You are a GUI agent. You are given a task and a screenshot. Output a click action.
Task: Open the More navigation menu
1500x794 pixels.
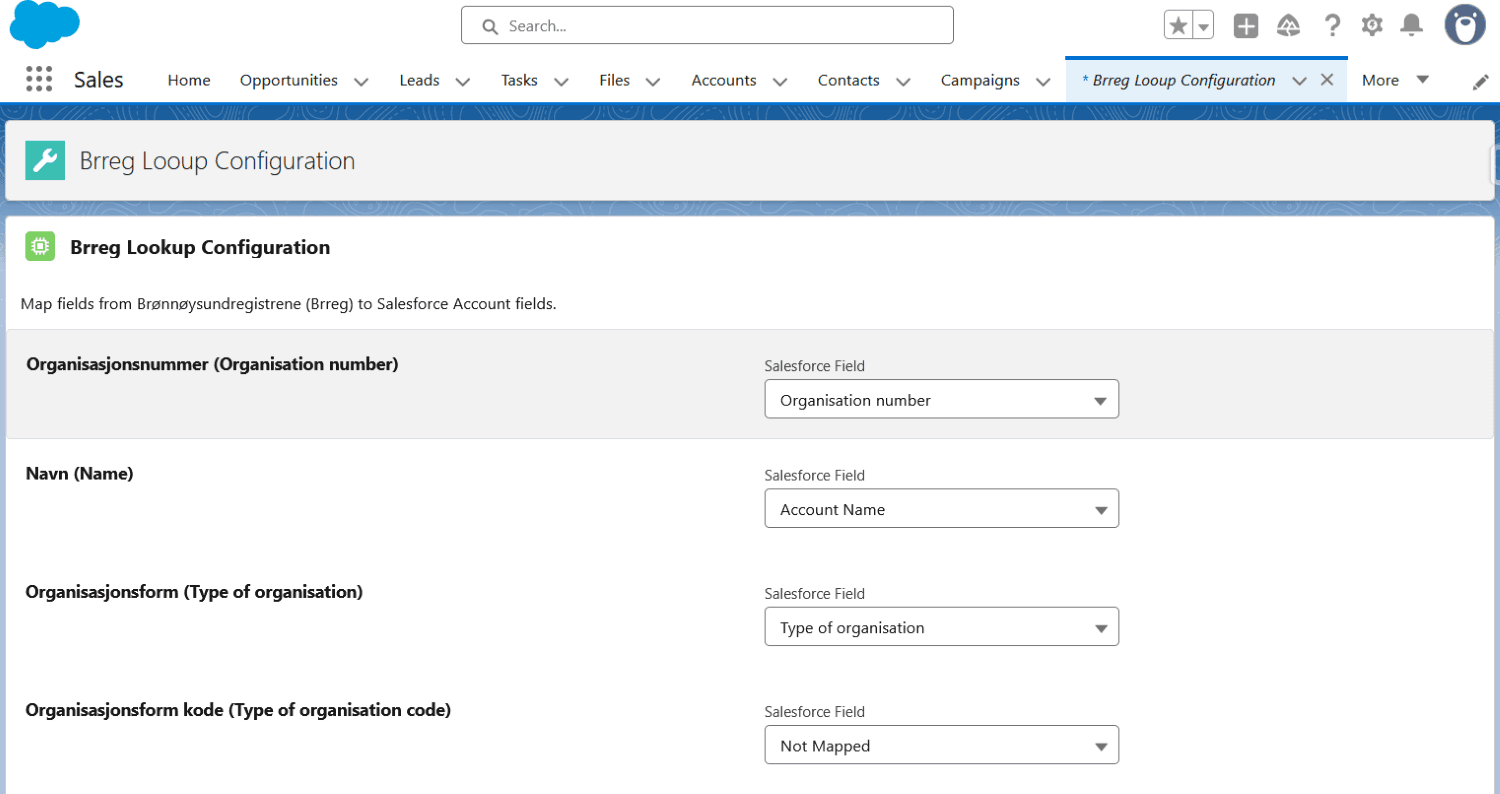1395,80
